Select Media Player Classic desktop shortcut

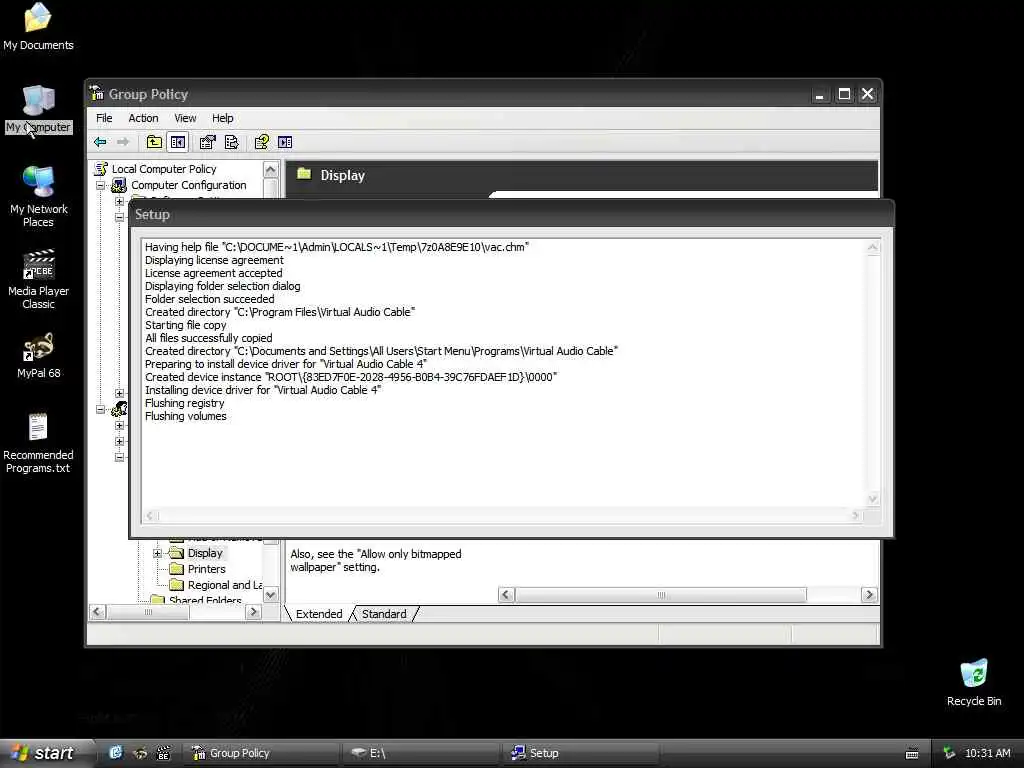(38, 279)
